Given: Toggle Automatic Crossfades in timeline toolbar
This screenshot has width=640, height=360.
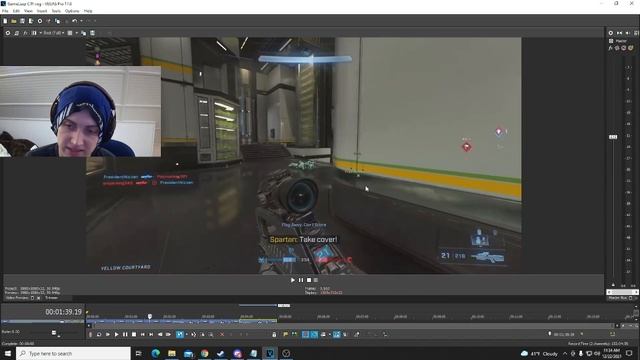Looking at the screenshot, I should pos(314,334).
